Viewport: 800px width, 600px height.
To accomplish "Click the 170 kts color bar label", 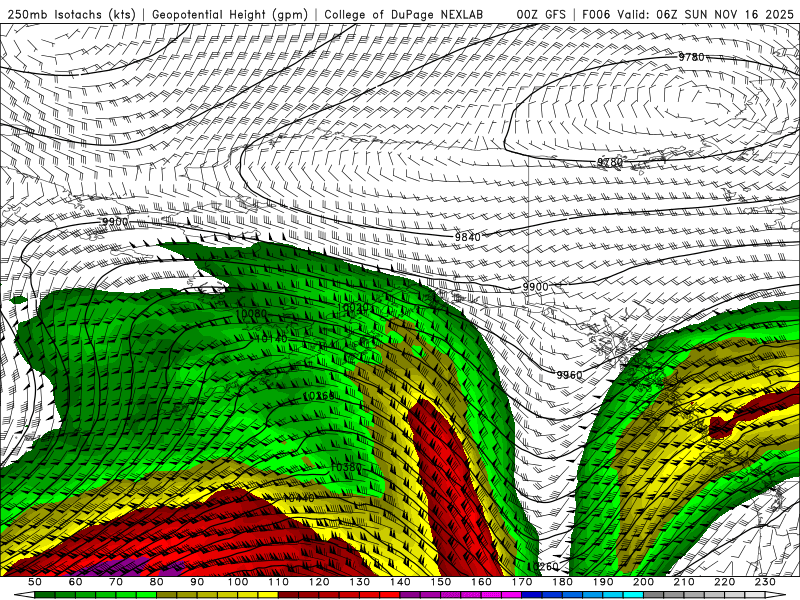I will pos(522,582).
